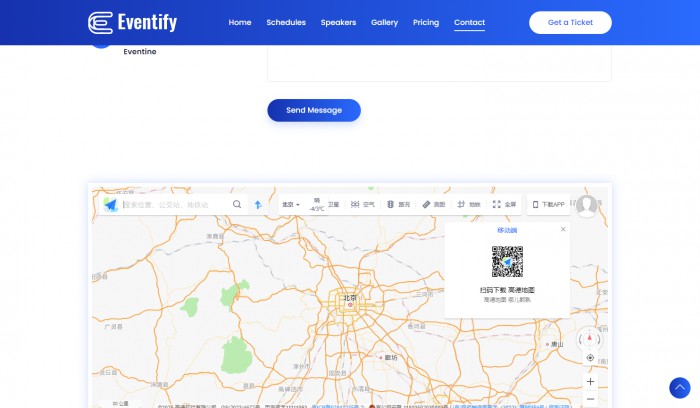Open route directions with the arrow icon

coord(257,204)
